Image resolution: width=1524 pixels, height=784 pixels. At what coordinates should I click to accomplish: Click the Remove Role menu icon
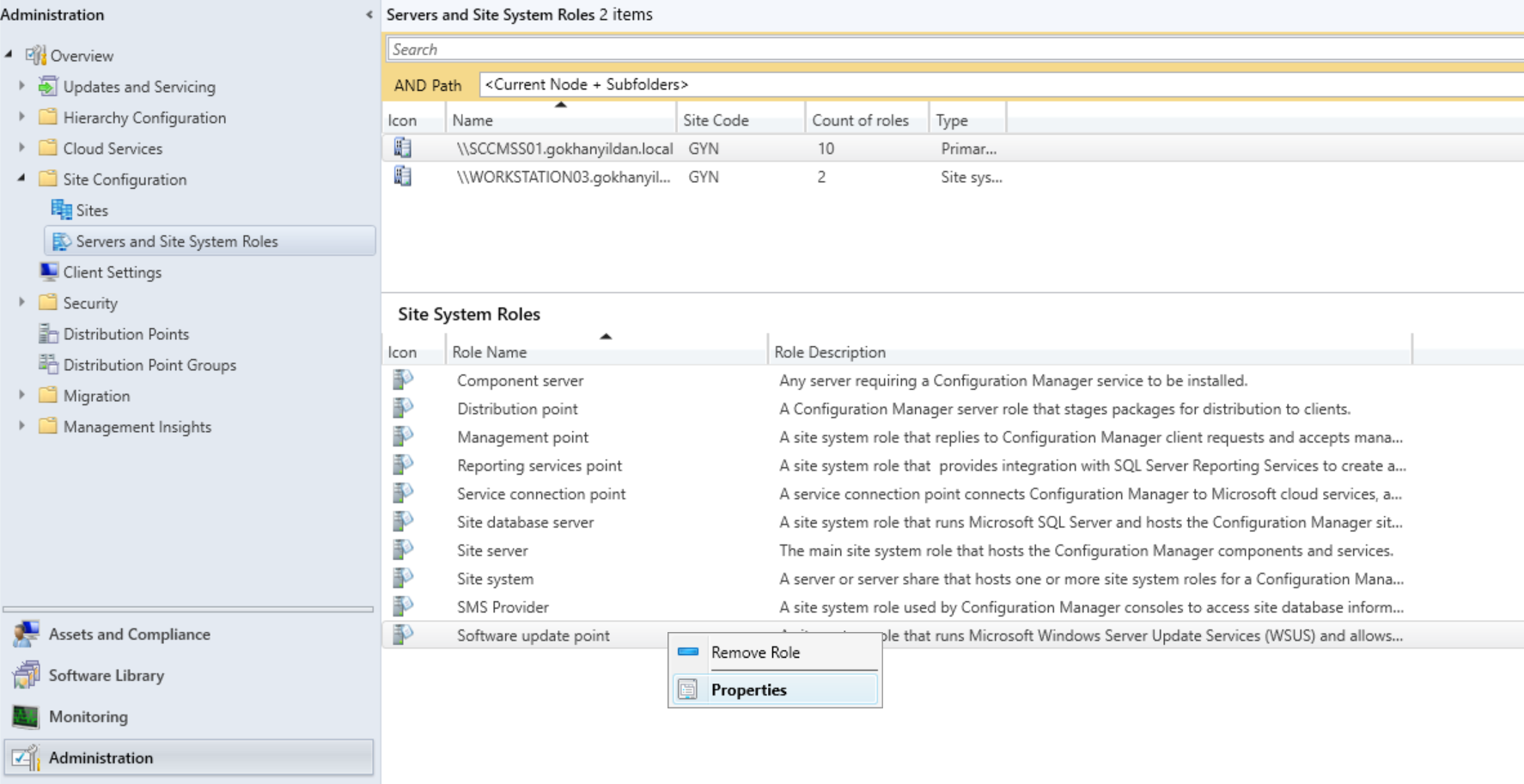[x=688, y=652]
